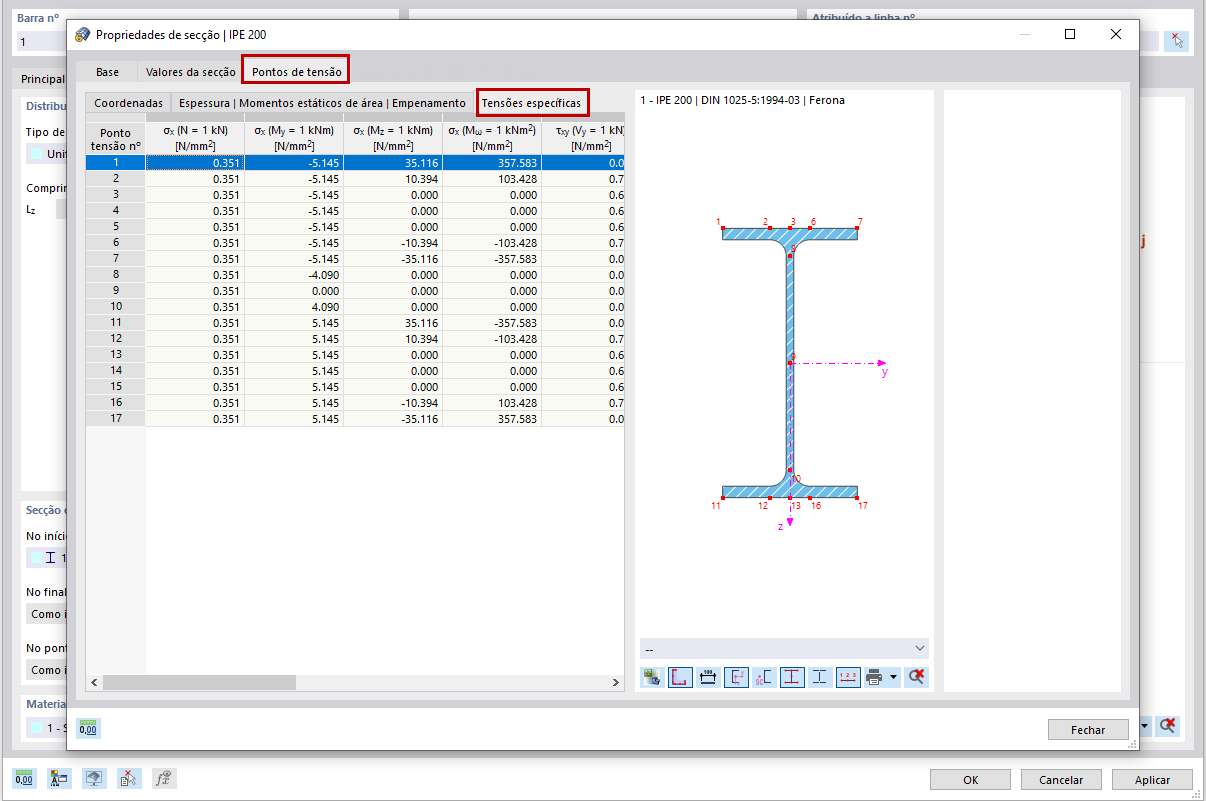This screenshot has height=801, width=1206.
Task: Click the printer icon in section toolbar
Action: [874, 677]
